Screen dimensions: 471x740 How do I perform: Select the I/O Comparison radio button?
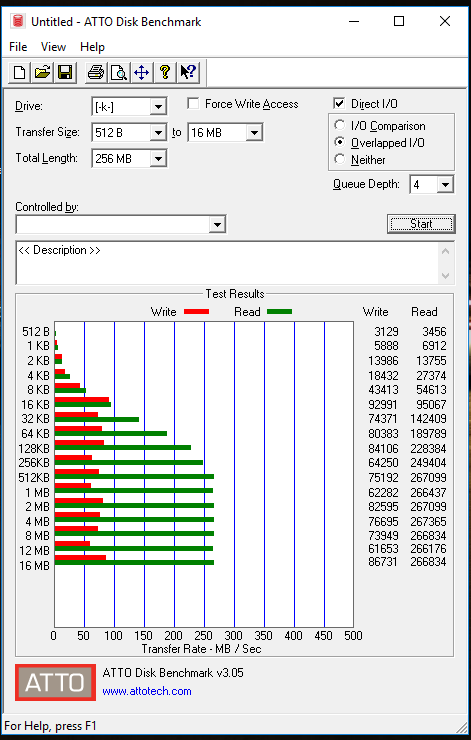point(339,125)
